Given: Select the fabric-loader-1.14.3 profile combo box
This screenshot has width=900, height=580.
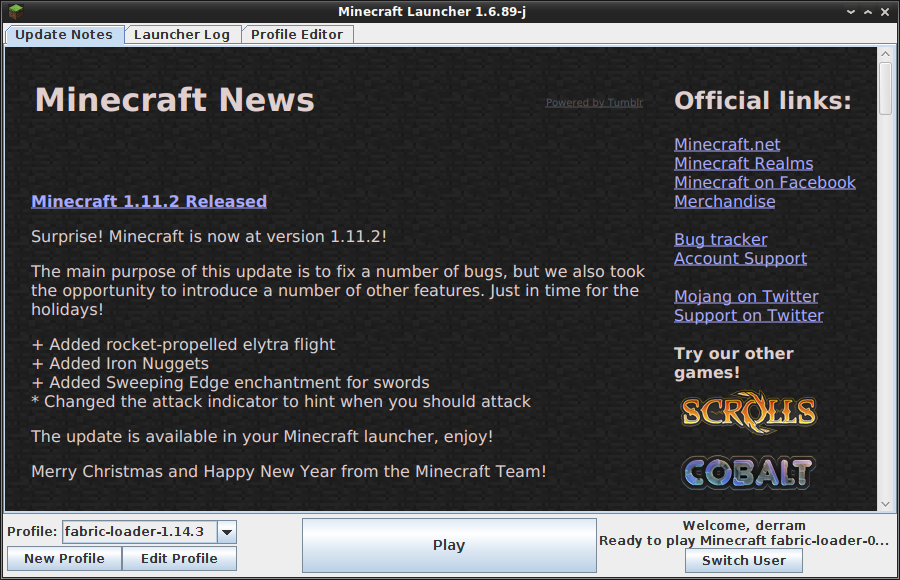Looking at the screenshot, I should pos(149,532).
